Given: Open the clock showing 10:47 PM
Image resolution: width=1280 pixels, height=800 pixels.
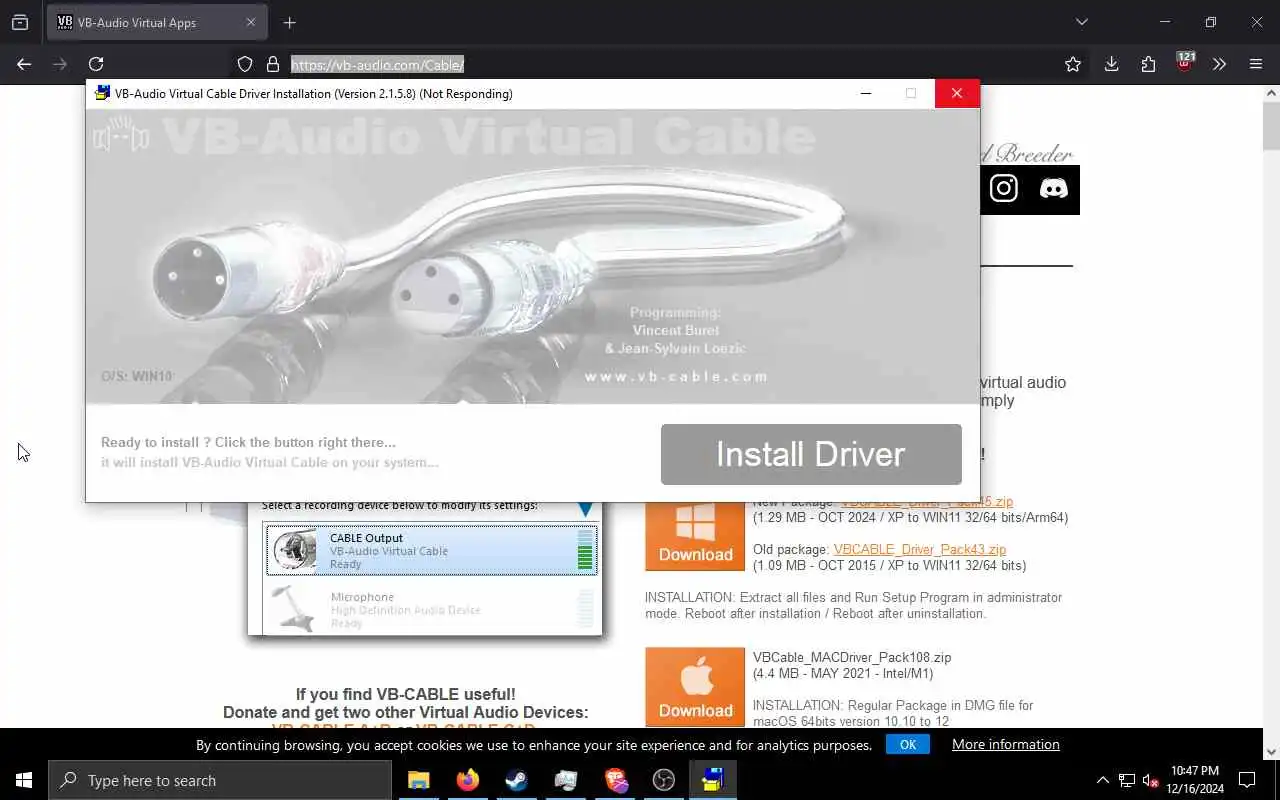Looking at the screenshot, I should [x=1196, y=780].
